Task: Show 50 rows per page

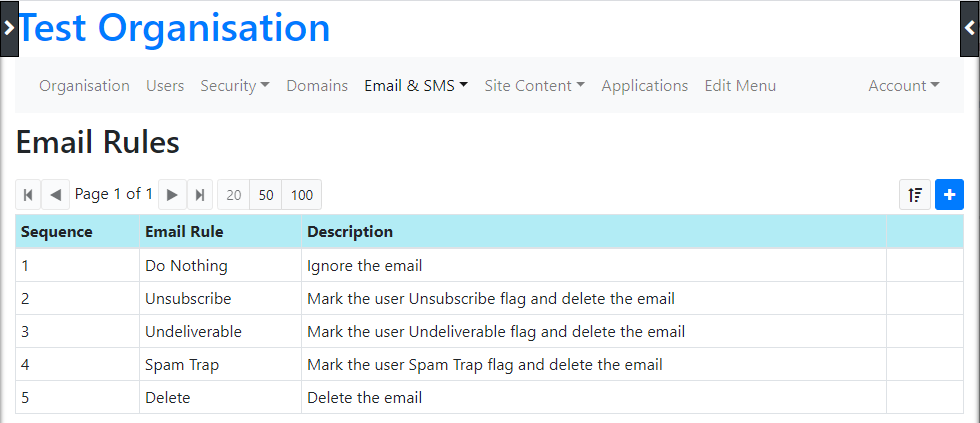Action: point(266,195)
